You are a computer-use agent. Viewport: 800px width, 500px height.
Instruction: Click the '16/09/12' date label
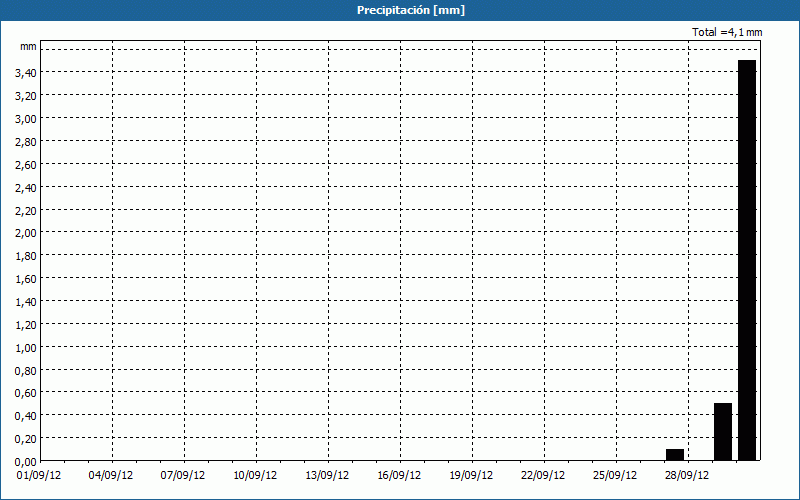pos(399,475)
